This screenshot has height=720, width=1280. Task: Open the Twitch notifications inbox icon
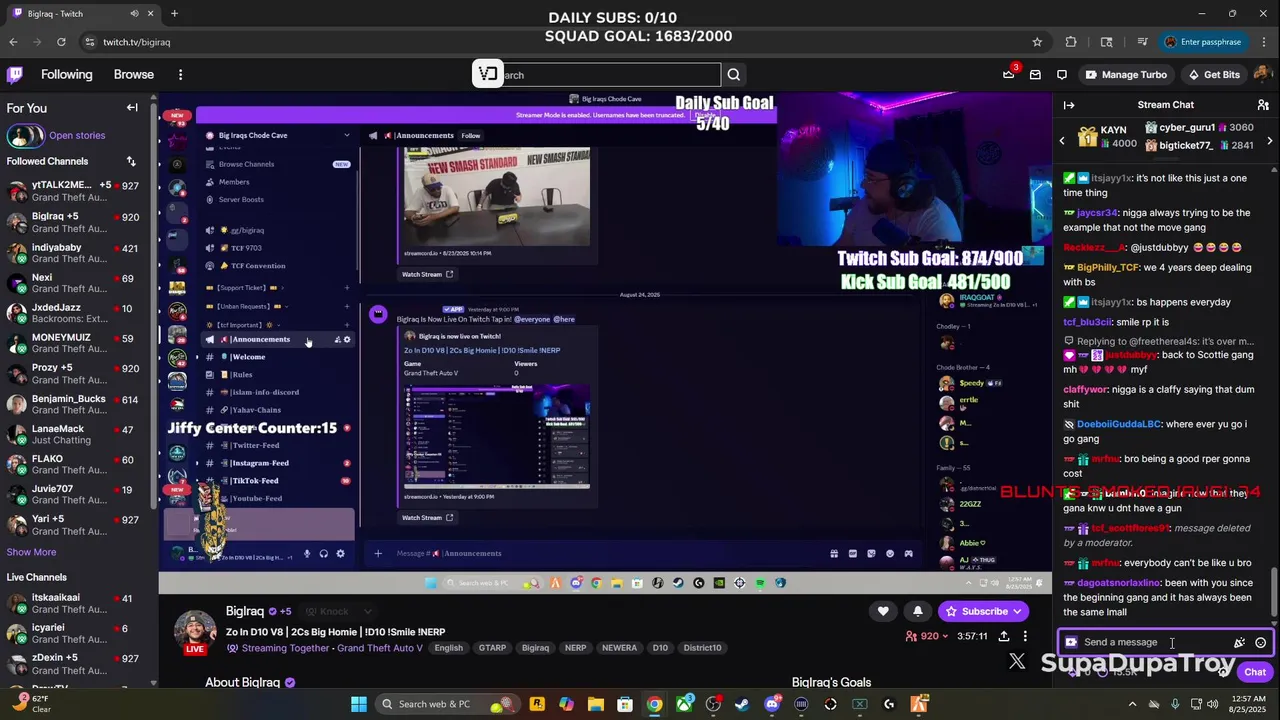(1035, 74)
